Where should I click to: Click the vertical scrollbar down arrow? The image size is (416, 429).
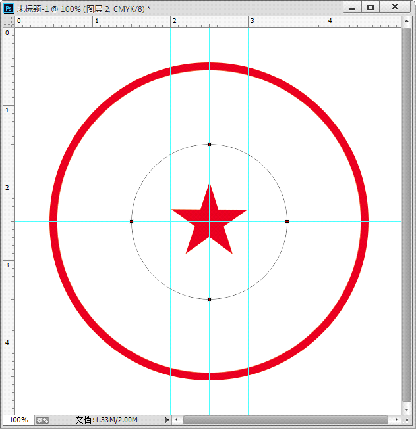click(406, 410)
